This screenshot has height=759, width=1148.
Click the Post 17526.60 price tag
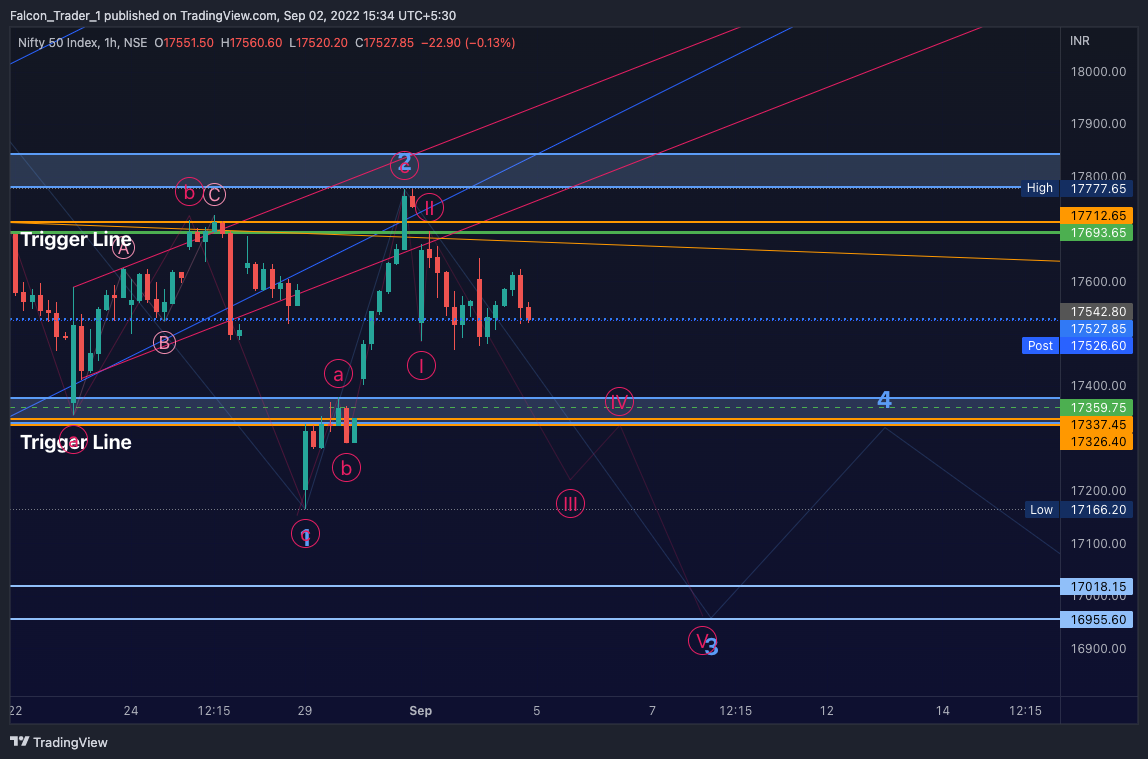click(x=1076, y=345)
